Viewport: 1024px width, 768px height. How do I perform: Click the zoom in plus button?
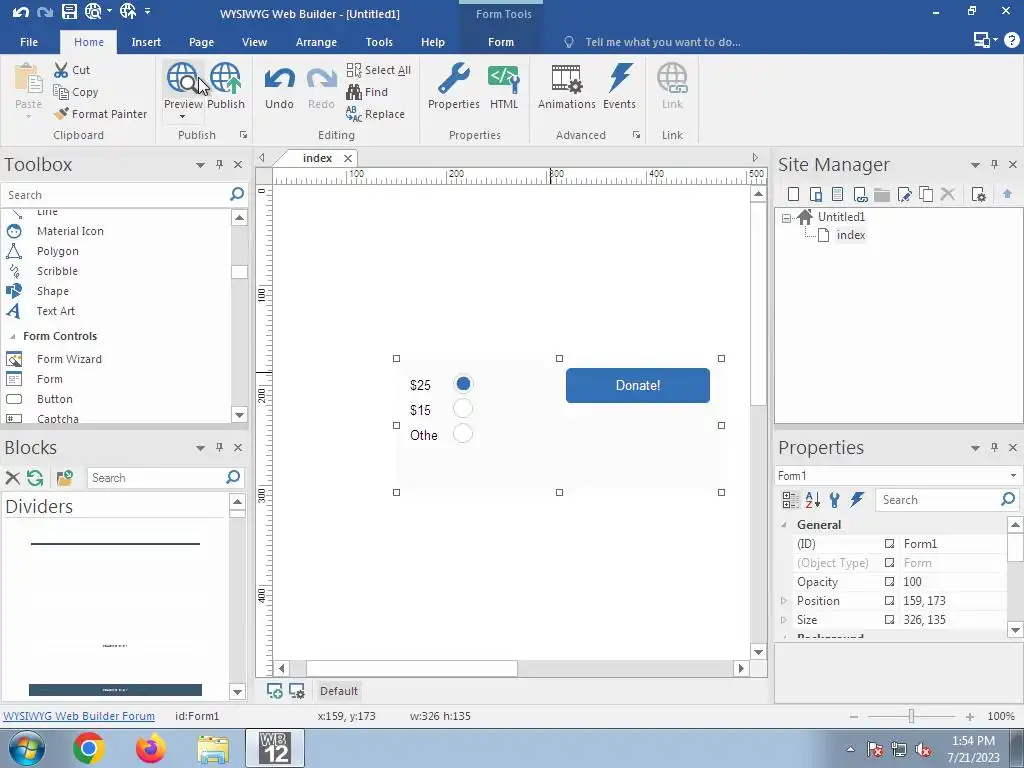(970, 716)
